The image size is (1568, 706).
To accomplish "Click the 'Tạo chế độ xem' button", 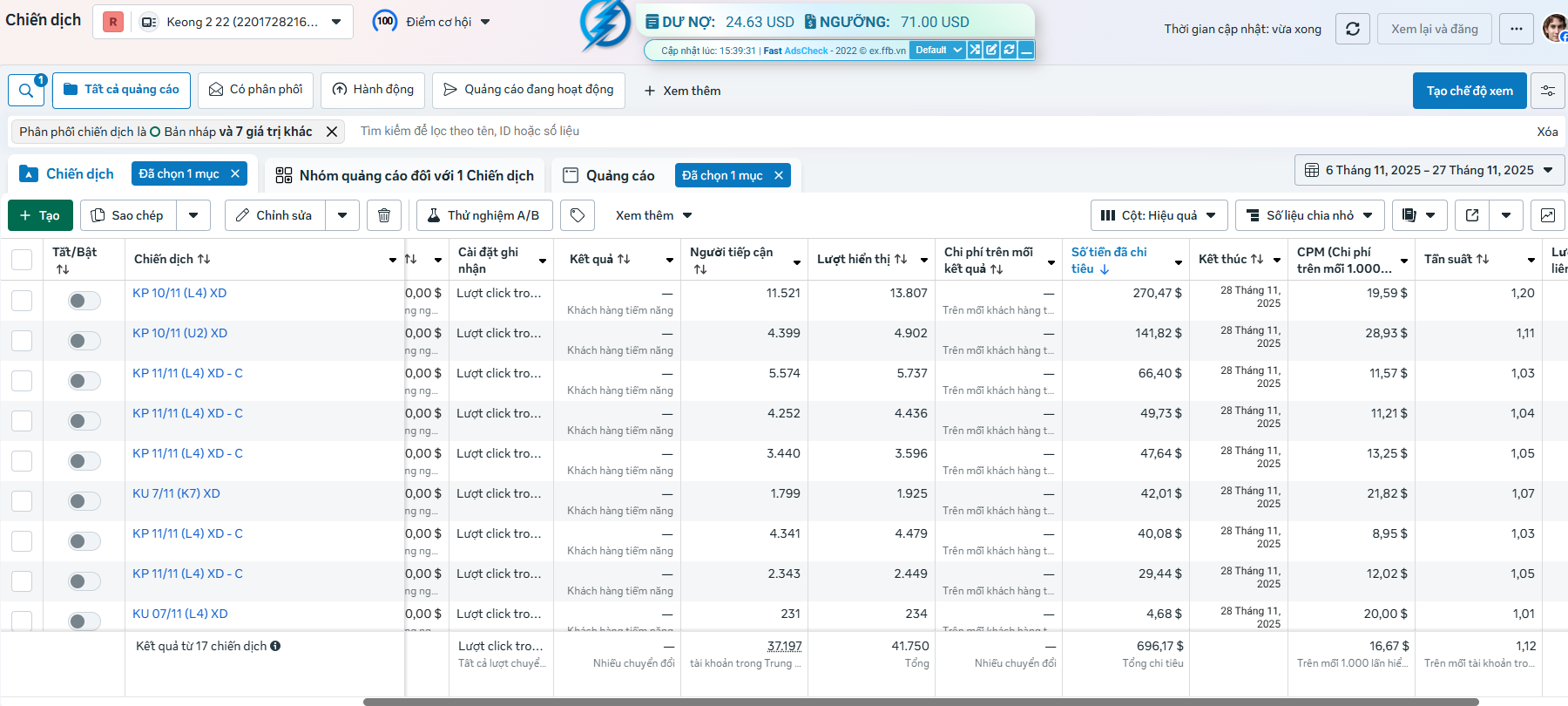I will [1470, 91].
